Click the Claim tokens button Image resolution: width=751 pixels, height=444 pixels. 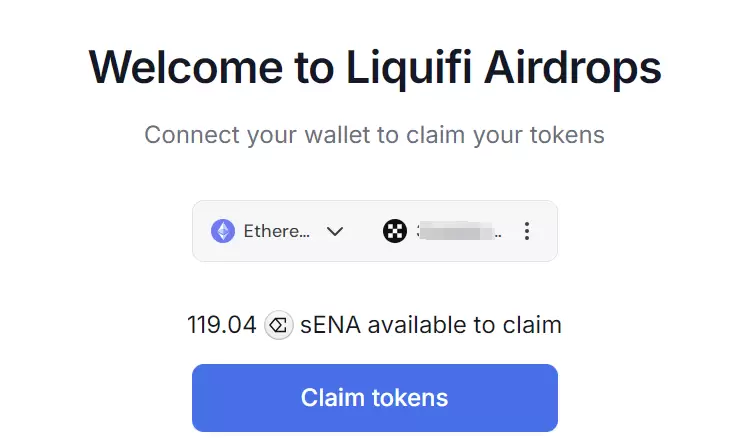click(x=375, y=398)
